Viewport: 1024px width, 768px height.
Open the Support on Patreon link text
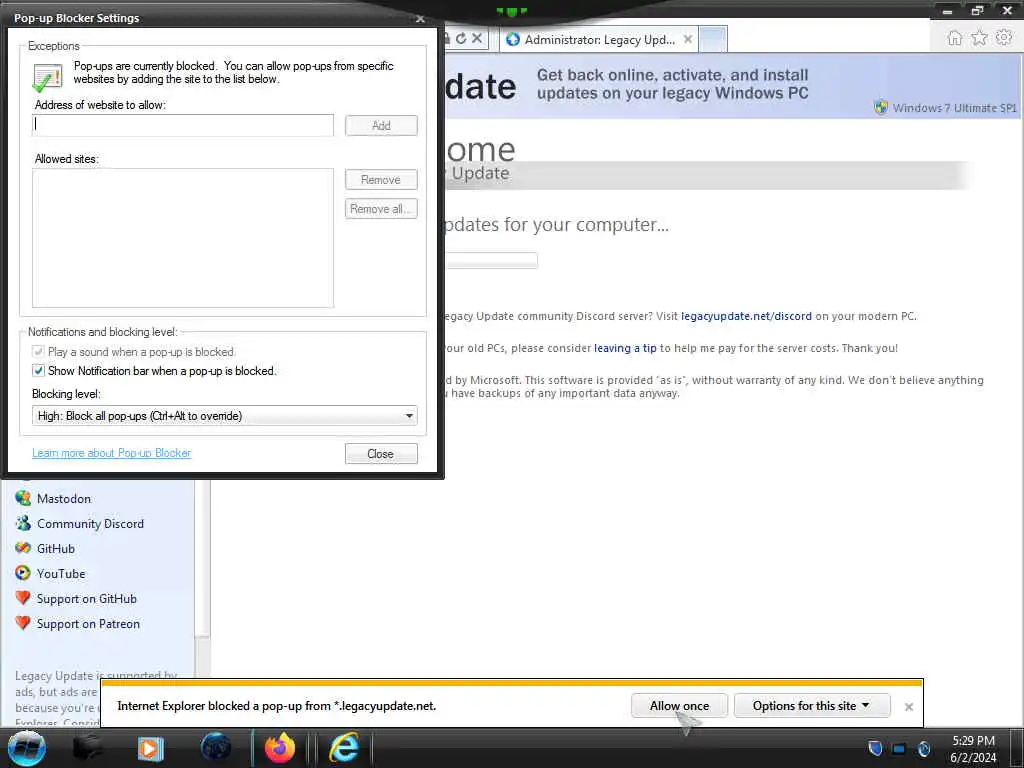click(88, 624)
